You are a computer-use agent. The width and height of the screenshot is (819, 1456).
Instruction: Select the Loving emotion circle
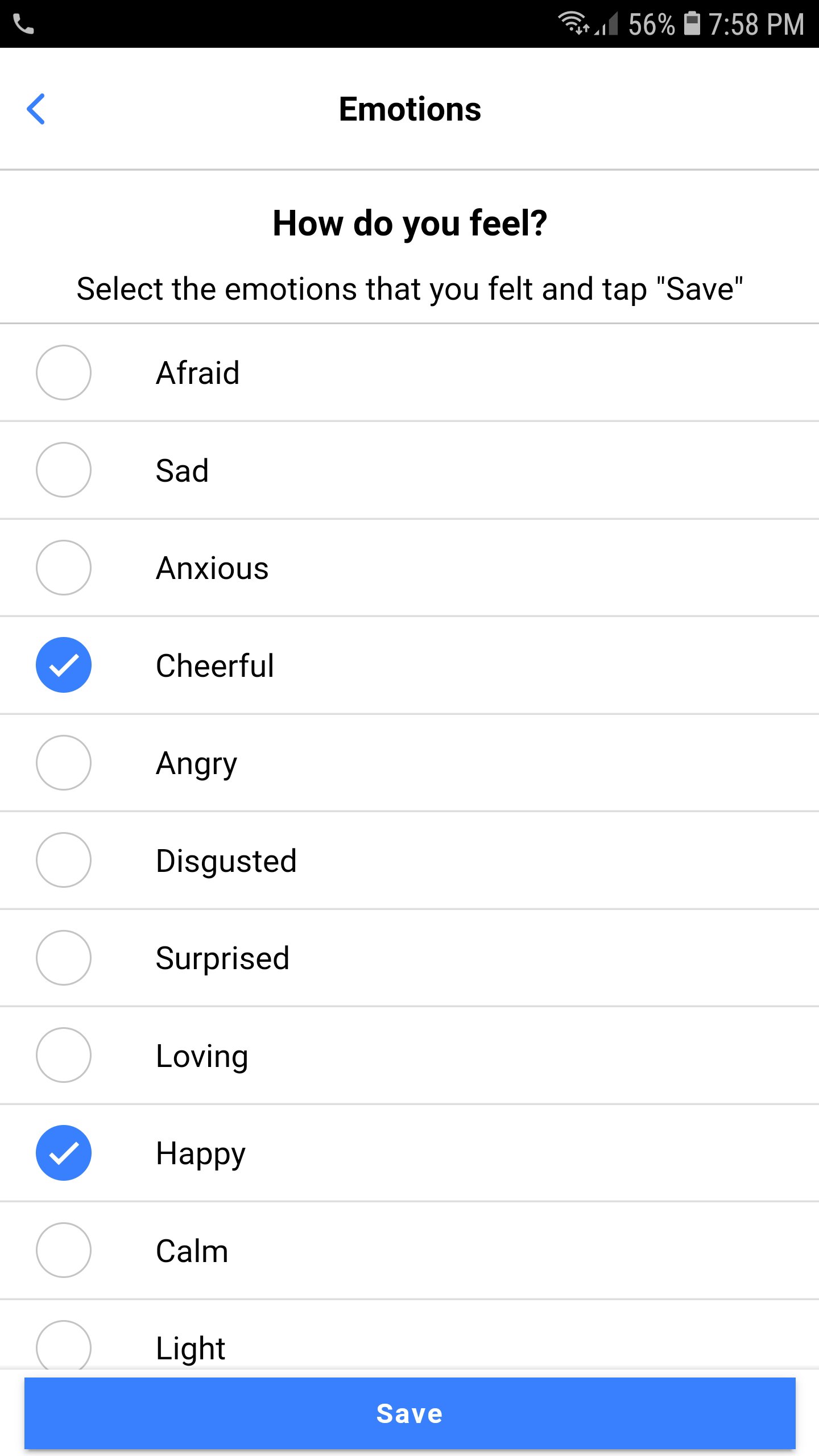point(64,1055)
